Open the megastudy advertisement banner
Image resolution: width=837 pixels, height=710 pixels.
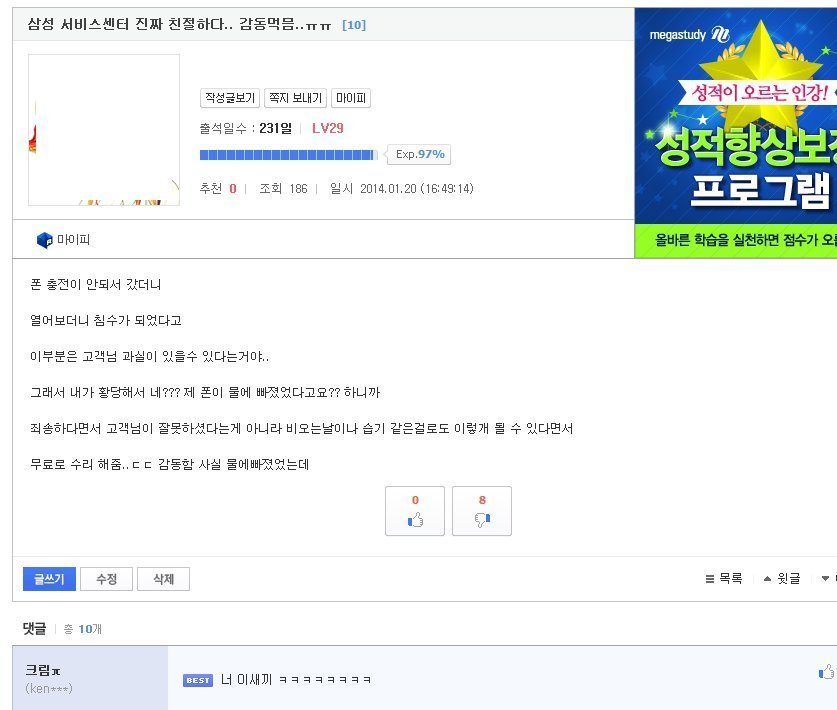coord(736,133)
